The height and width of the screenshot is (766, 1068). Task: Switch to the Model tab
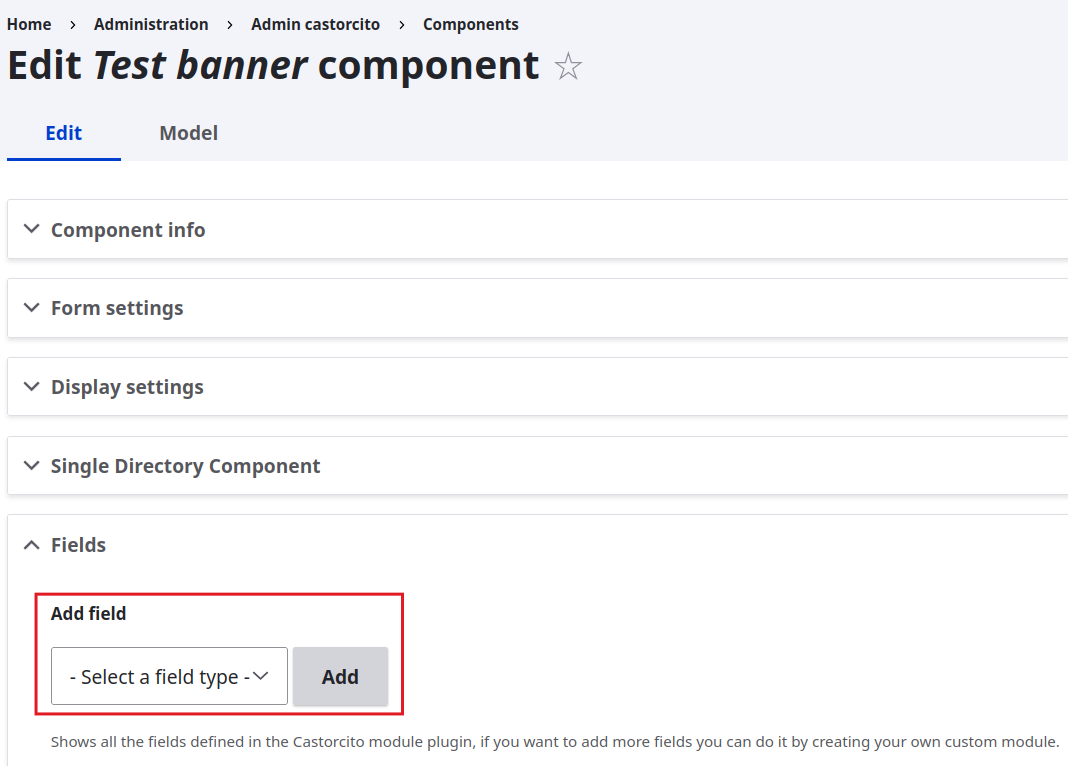pos(188,133)
